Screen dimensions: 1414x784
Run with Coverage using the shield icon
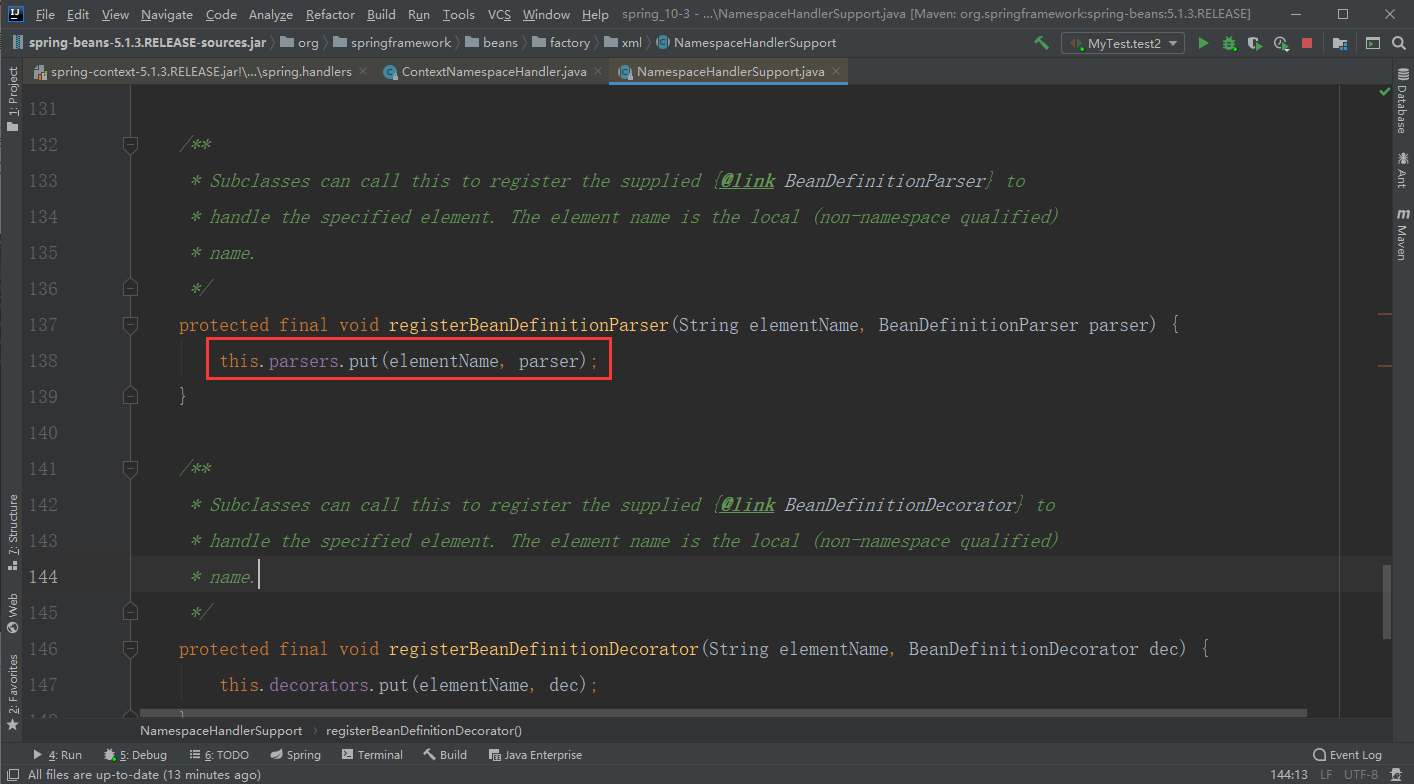click(1255, 43)
